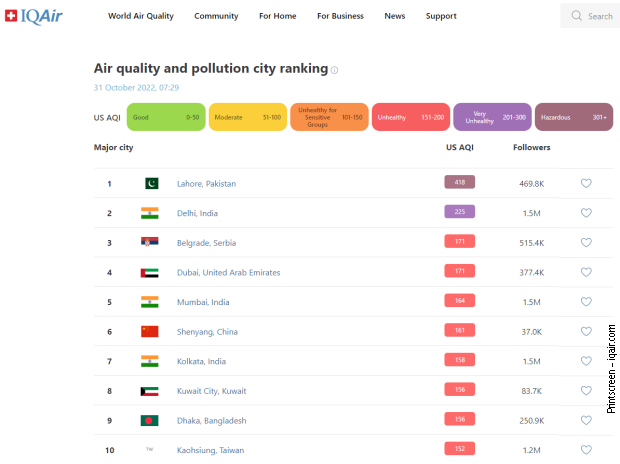Viewport: 620px width, 464px height.
Task: Click the Bangladesh flag icon
Action: (x=149, y=420)
